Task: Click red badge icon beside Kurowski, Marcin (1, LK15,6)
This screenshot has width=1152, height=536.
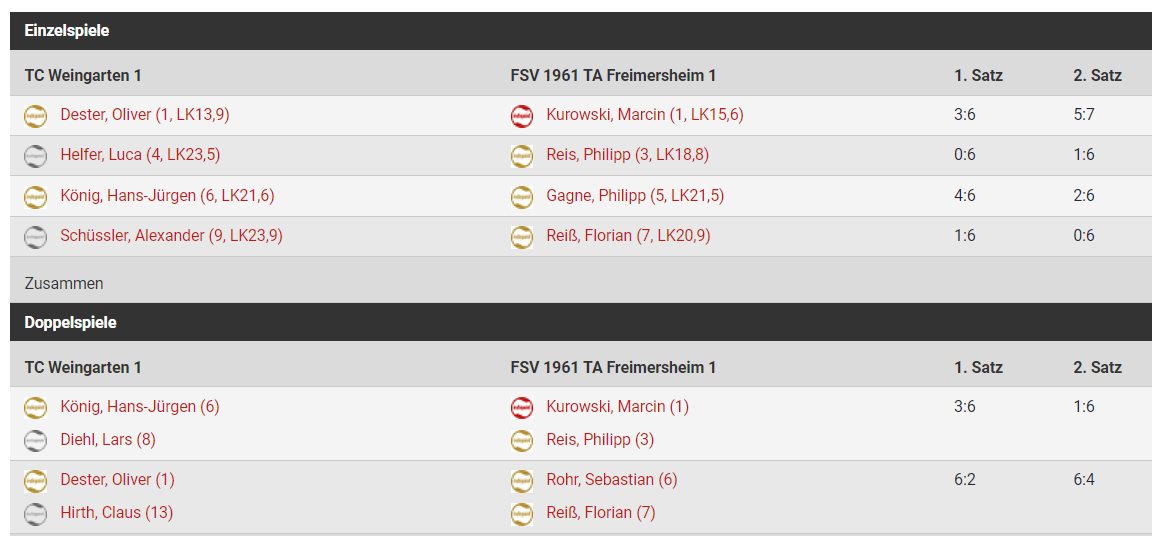Action: [522, 116]
